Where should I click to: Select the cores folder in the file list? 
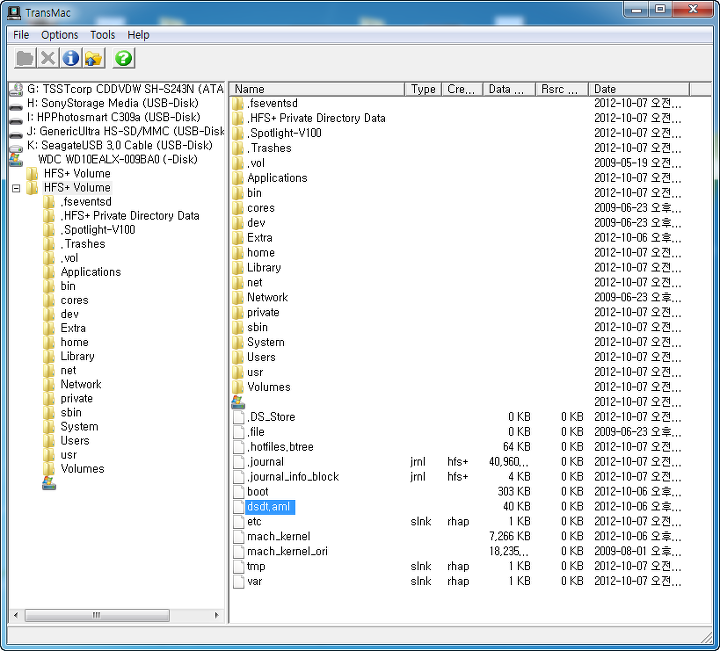point(261,208)
